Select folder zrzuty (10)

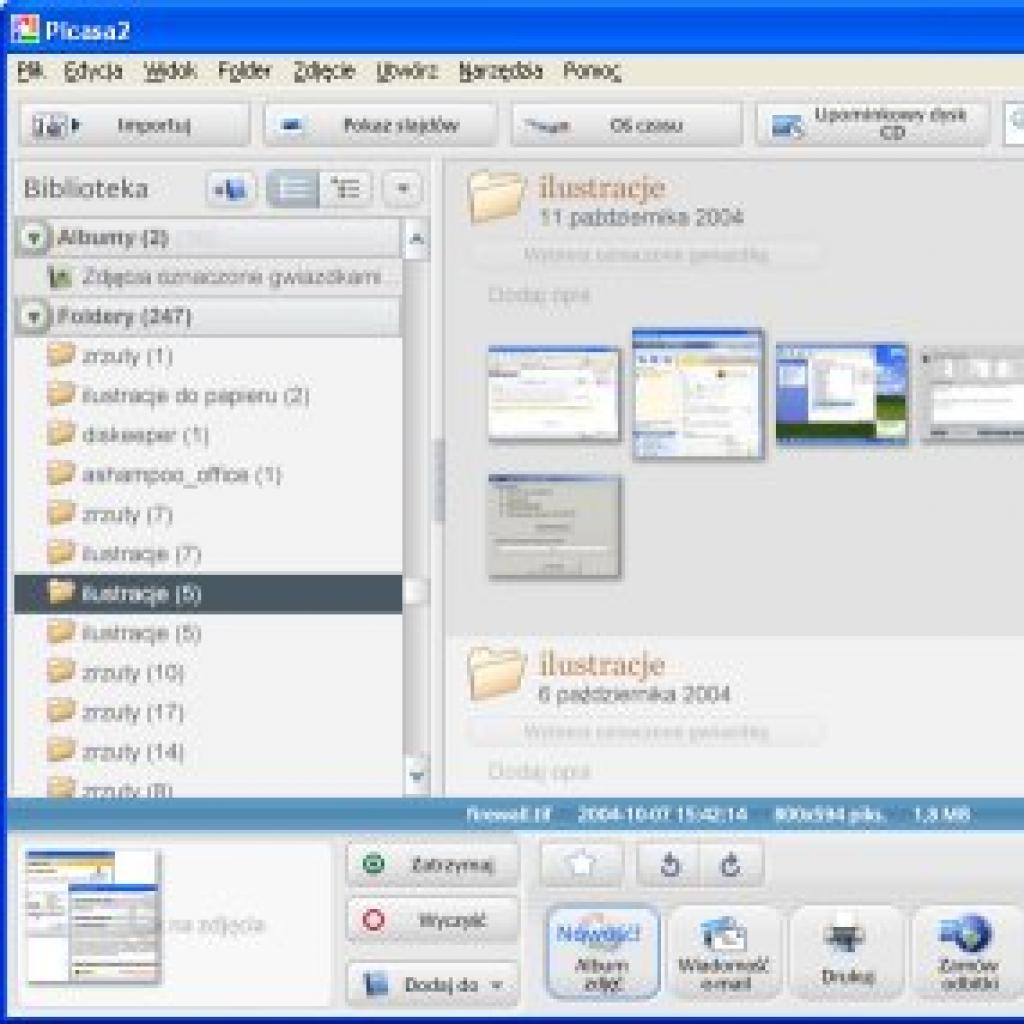(208, 672)
